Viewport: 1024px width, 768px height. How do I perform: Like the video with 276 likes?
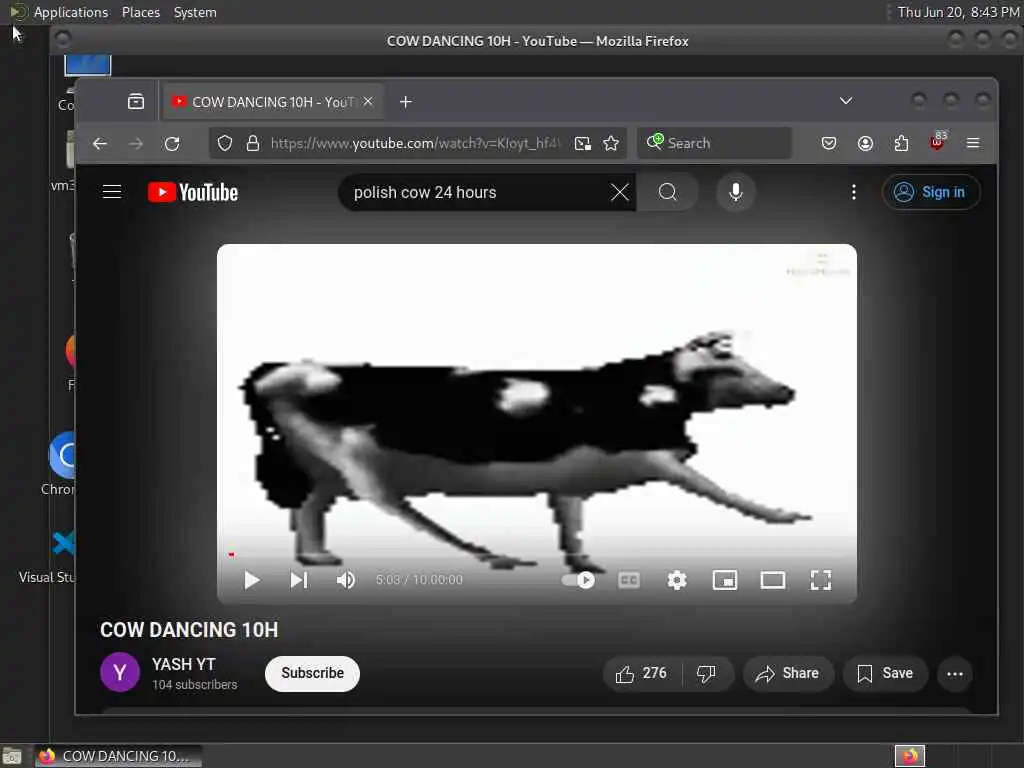point(641,673)
